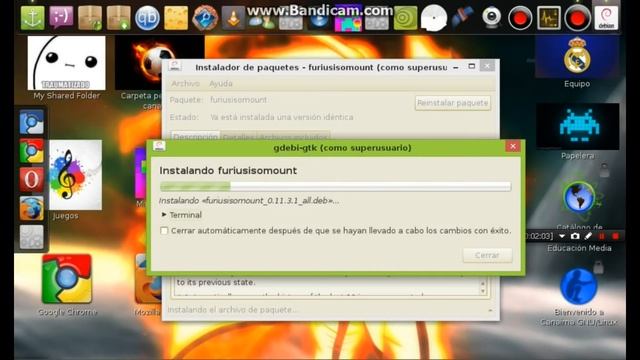Viewport: 640px width, 360px height.
Task: Click the installing .deb filename text
Action: (249, 200)
